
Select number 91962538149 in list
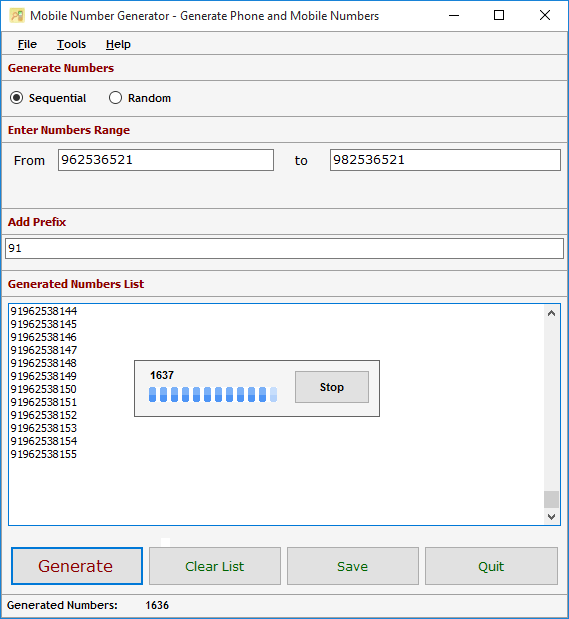click(x=44, y=376)
